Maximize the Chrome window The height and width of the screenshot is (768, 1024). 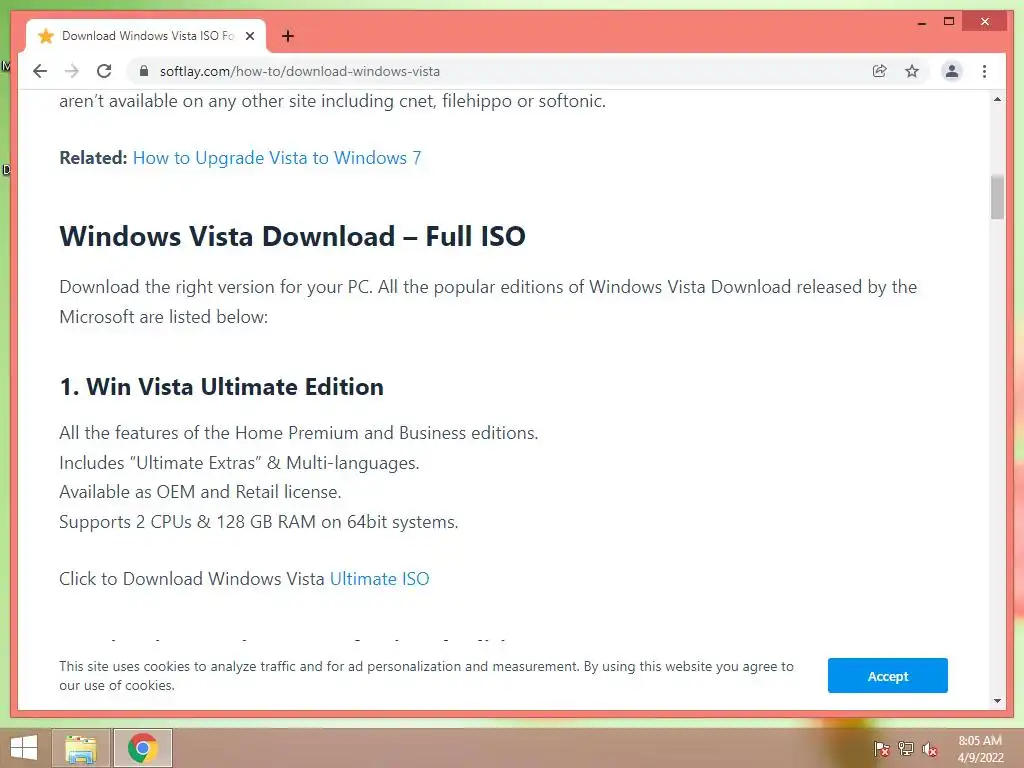pos(949,22)
